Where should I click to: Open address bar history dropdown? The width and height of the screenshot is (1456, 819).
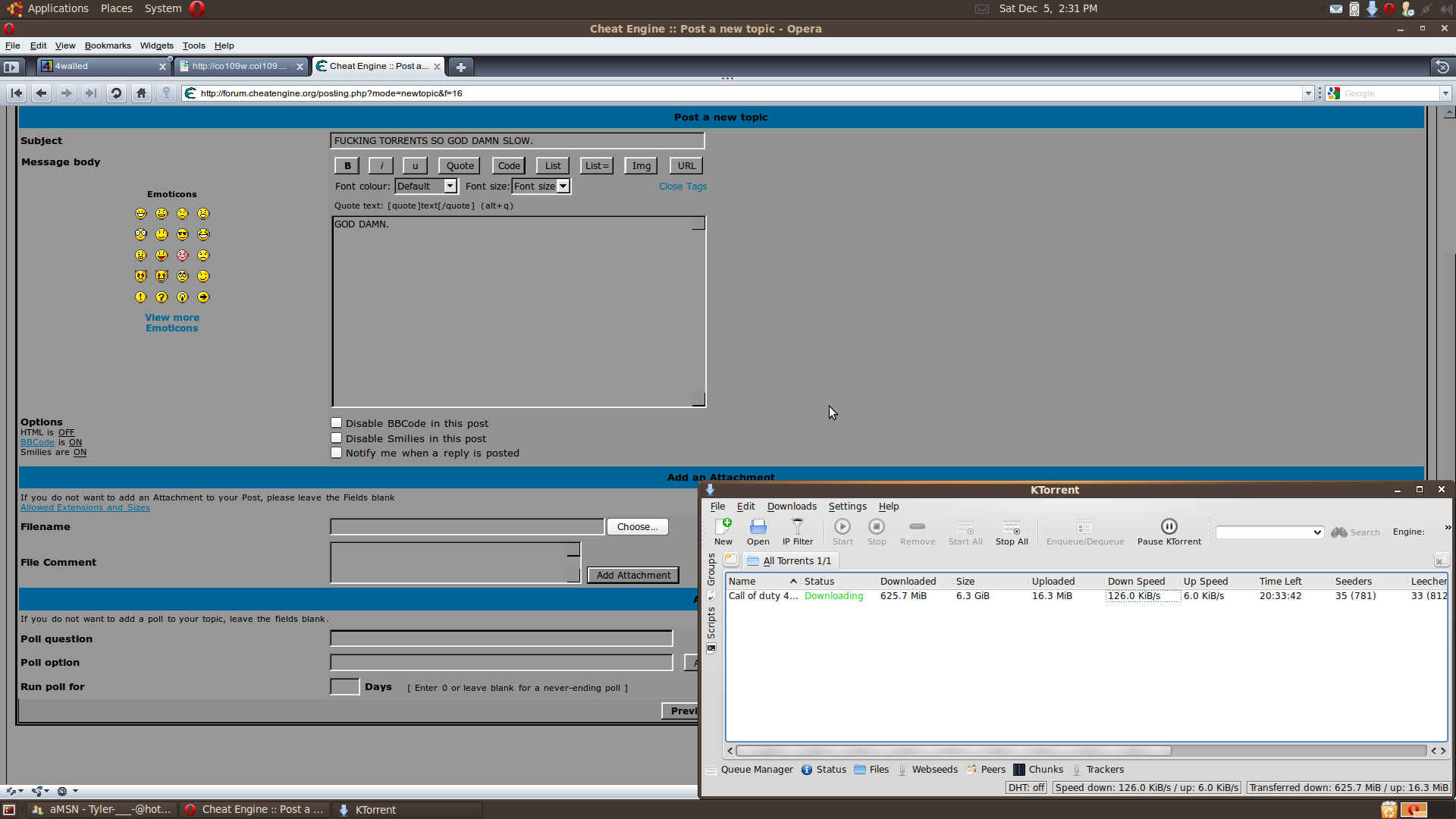[x=1308, y=93]
